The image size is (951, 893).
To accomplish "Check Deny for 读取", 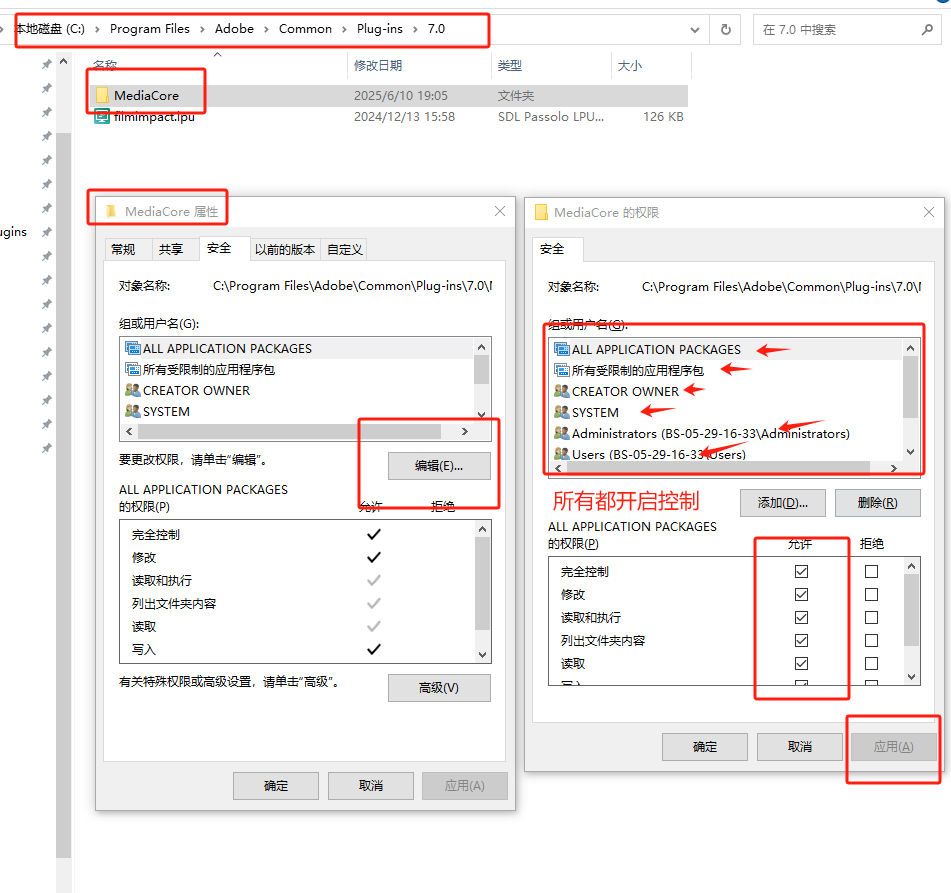I will 872,664.
